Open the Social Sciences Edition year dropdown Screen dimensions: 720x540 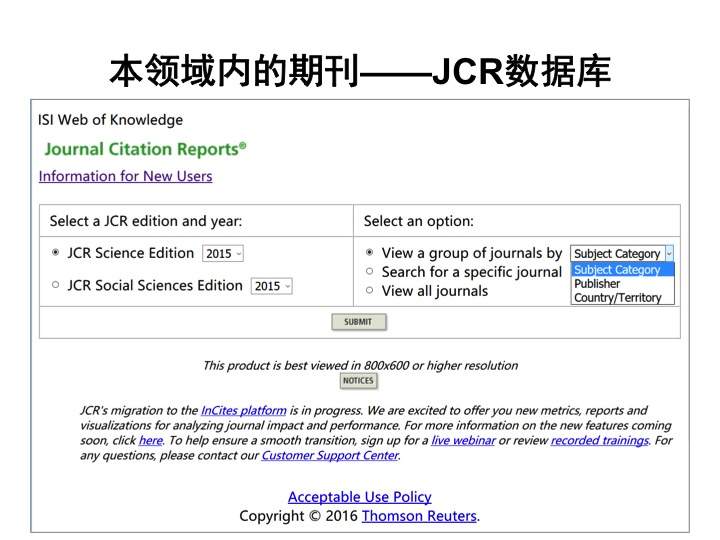point(272,286)
